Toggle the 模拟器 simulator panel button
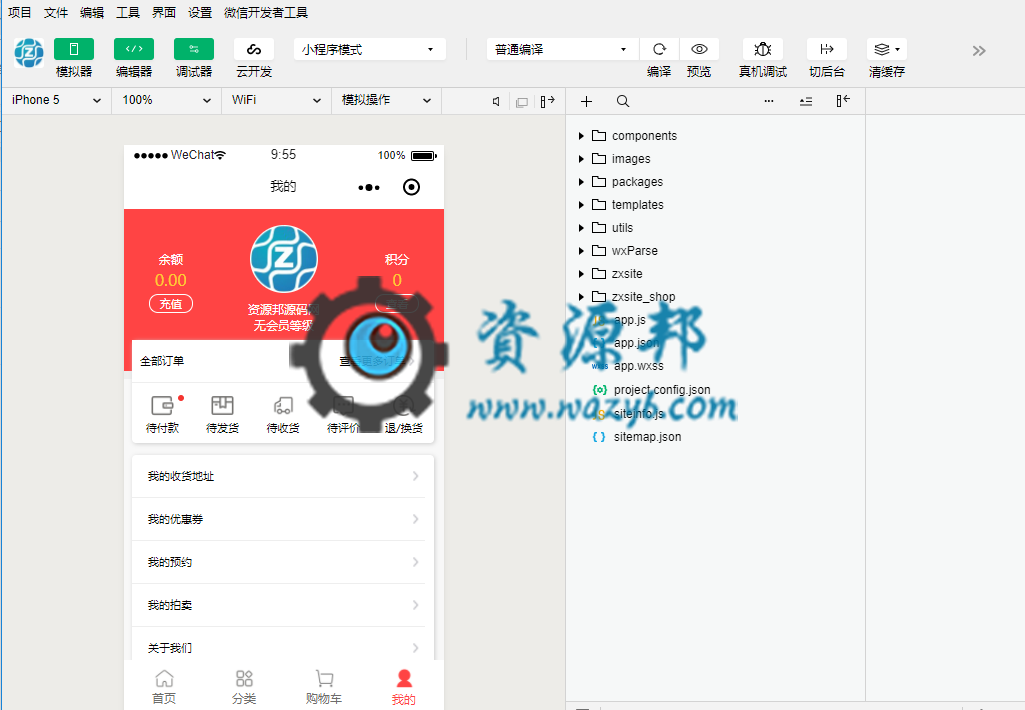 tap(74, 49)
